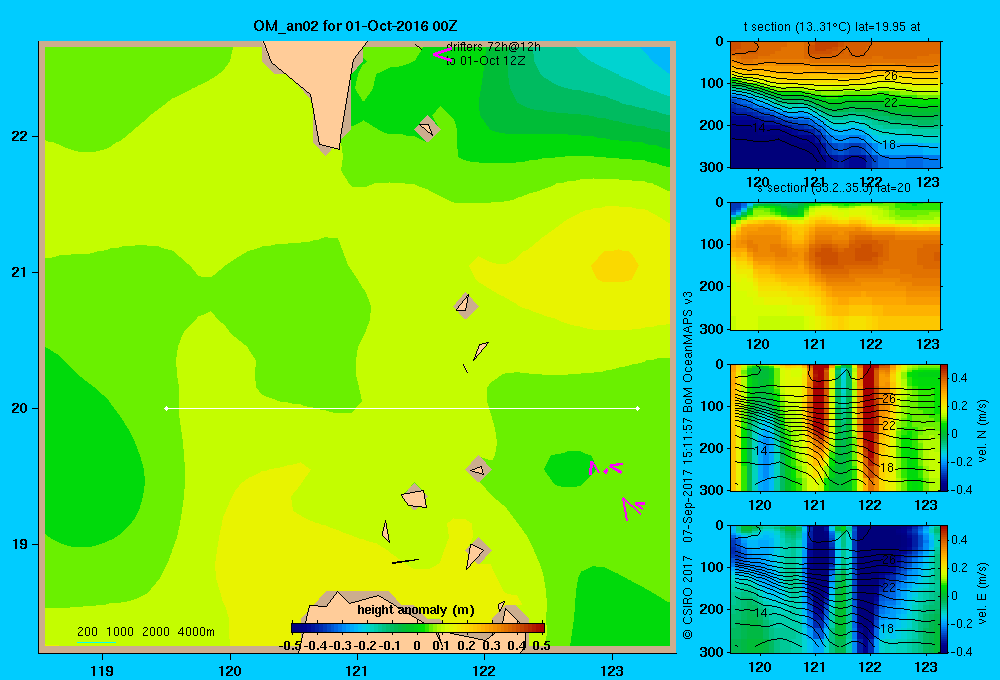This screenshot has height=680, width=1000.
Task: Click the 200 depth contour legend entry
Action: point(87,632)
